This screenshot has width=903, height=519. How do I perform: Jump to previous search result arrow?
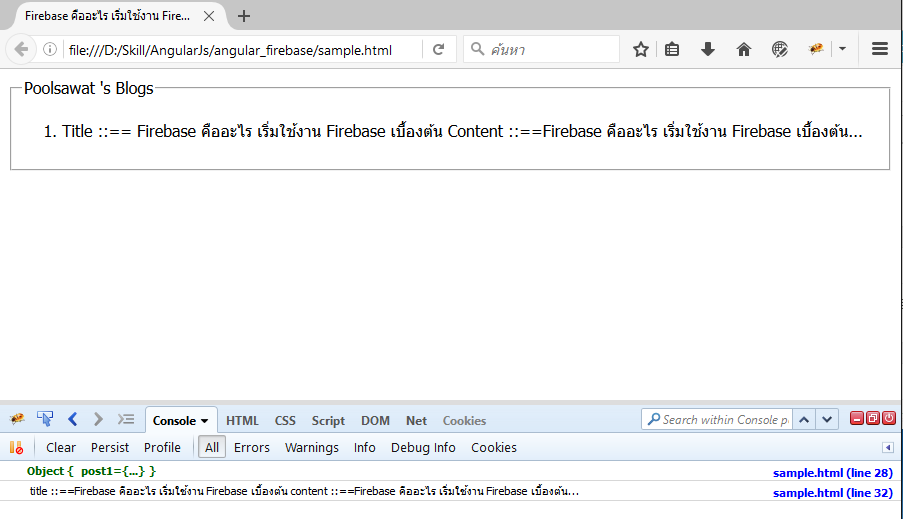pos(804,419)
